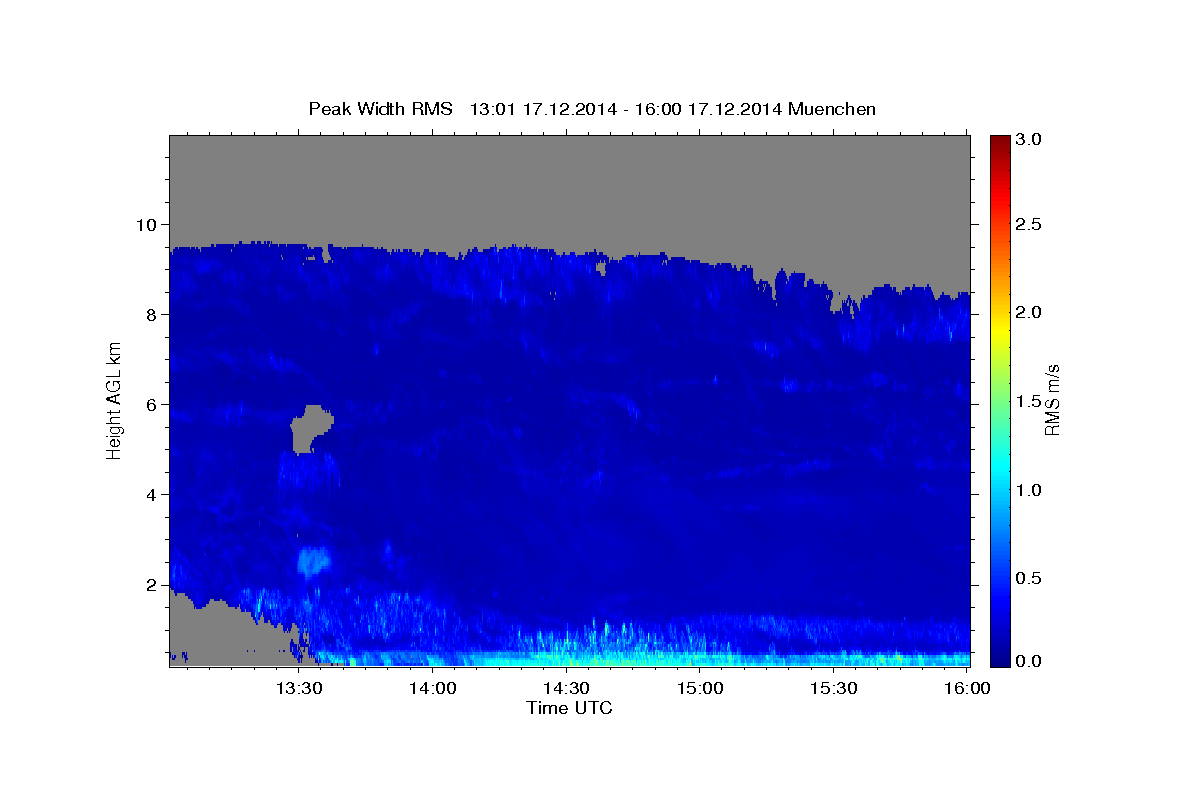The width and height of the screenshot is (1200, 800).
Task: Click the dark red top of the colorbar
Action: click(1000, 141)
